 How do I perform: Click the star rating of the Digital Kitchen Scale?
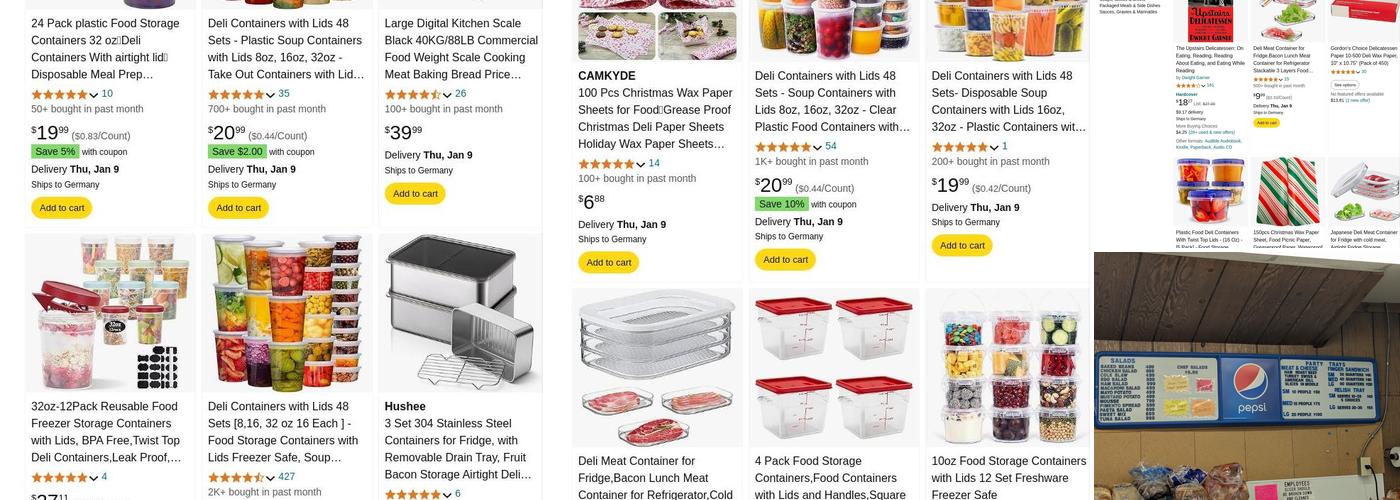pyautogui.click(x=413, y=94)
